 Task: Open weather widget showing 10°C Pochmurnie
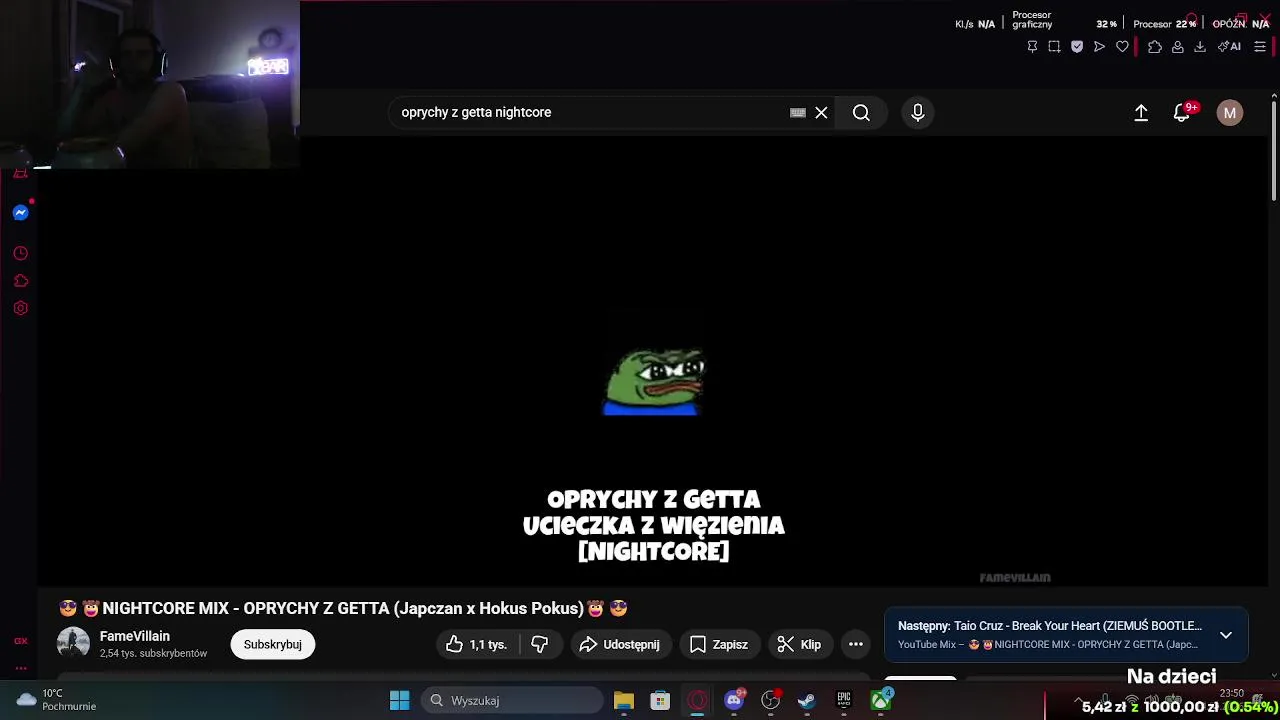(x=56, y=700)
